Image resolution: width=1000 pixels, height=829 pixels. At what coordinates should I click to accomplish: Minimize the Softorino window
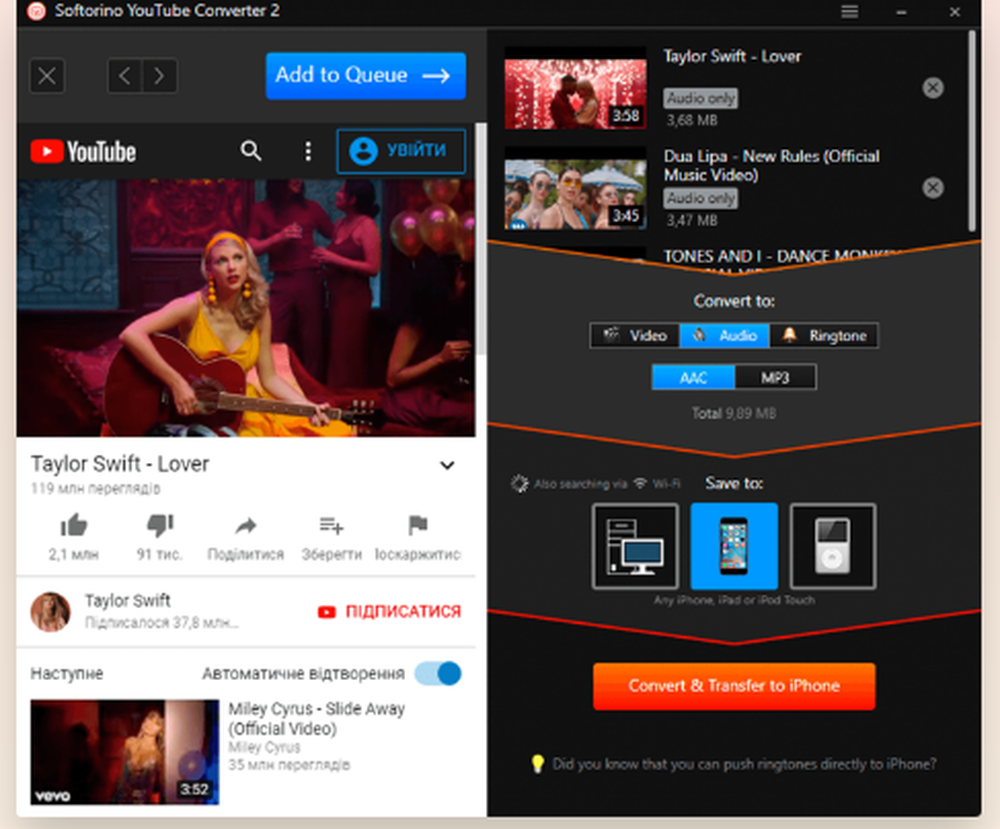point(901,11)
